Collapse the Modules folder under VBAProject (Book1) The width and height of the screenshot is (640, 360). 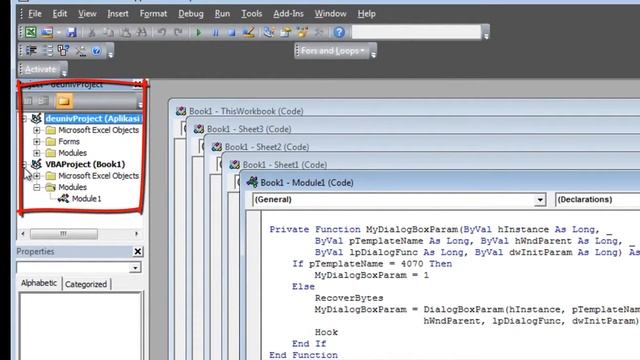coord(37,187)
